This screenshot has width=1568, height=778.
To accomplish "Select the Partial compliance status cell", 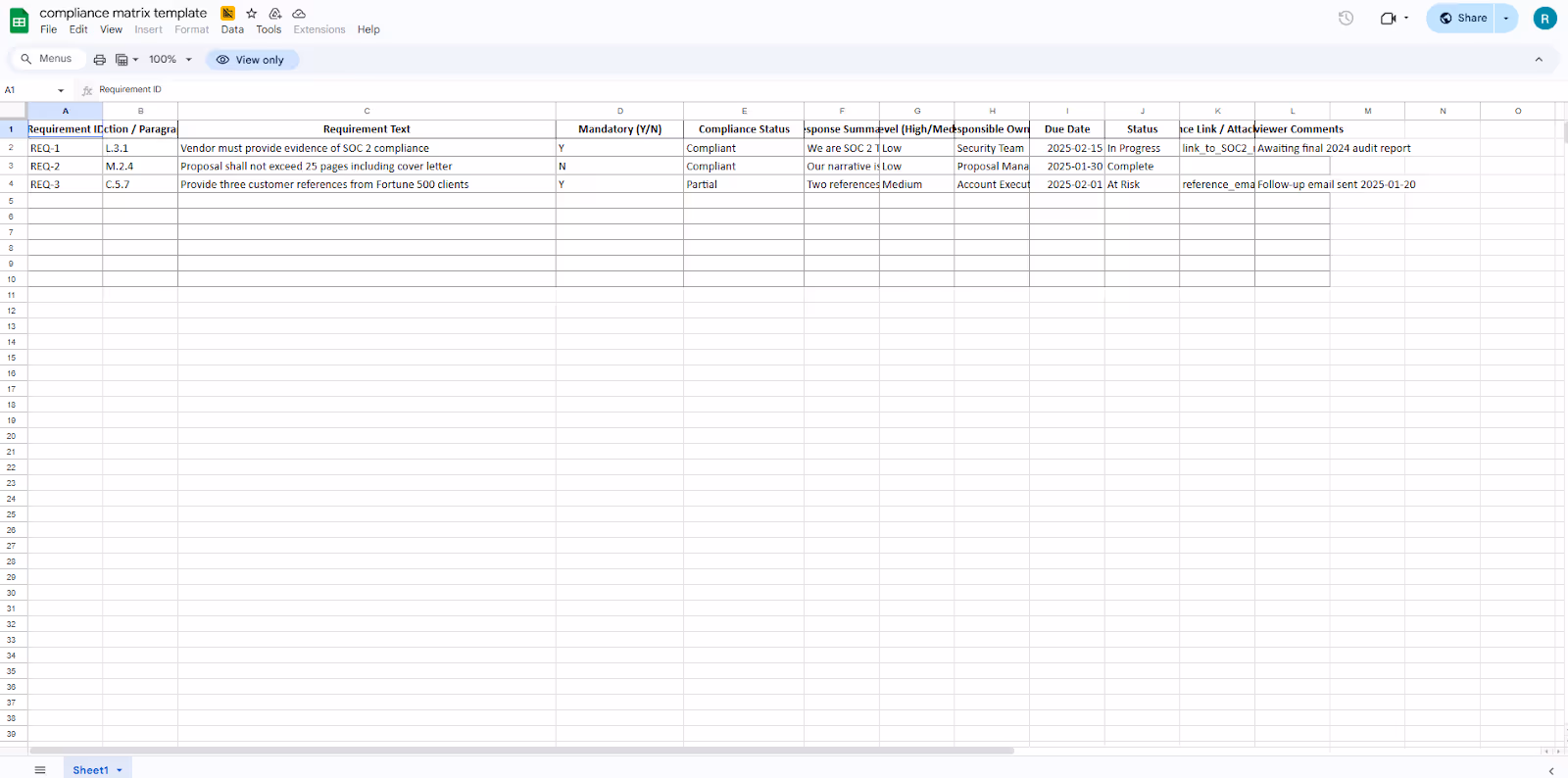I will 744,184.
